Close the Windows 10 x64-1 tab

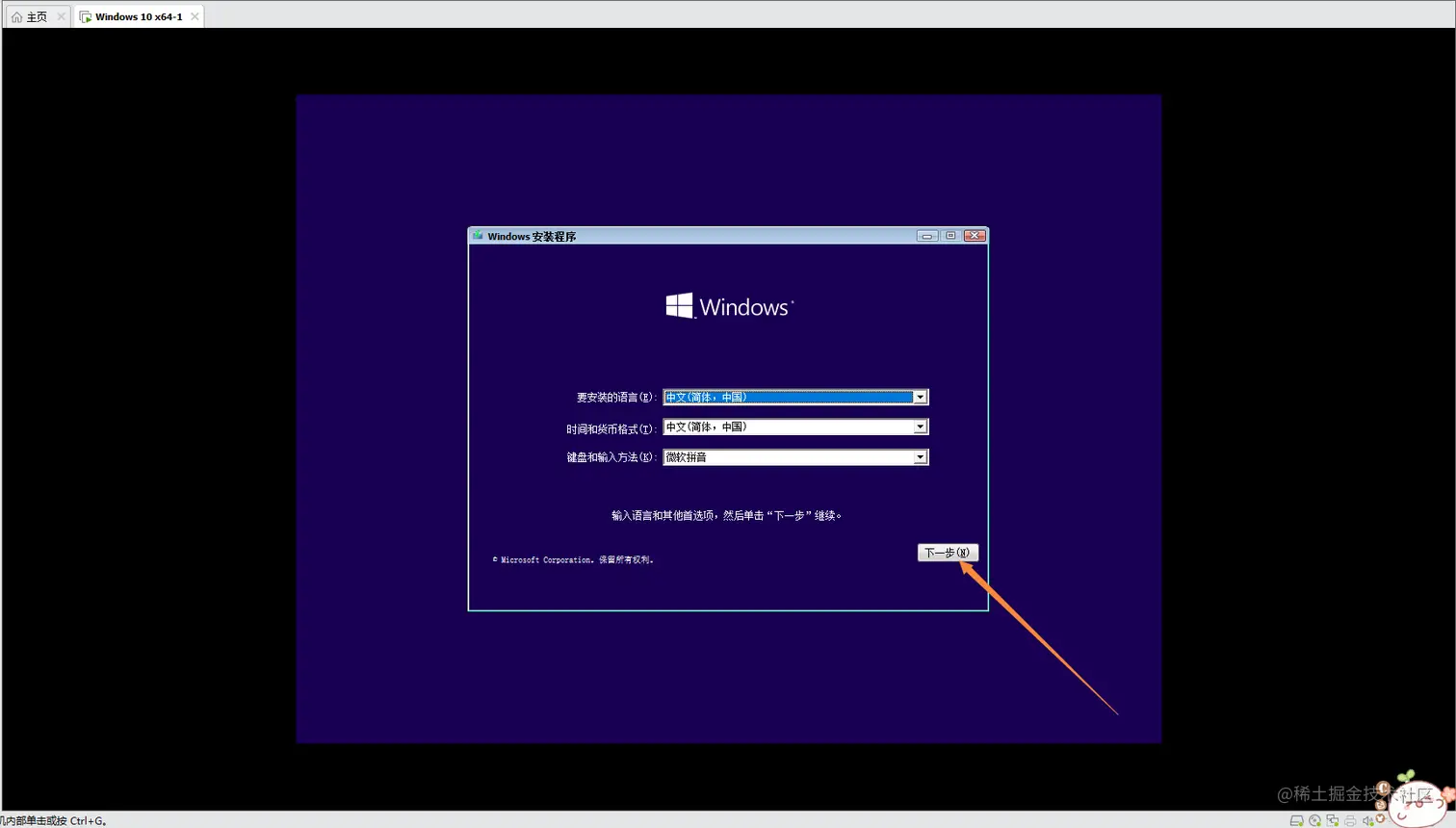point(195,16)
